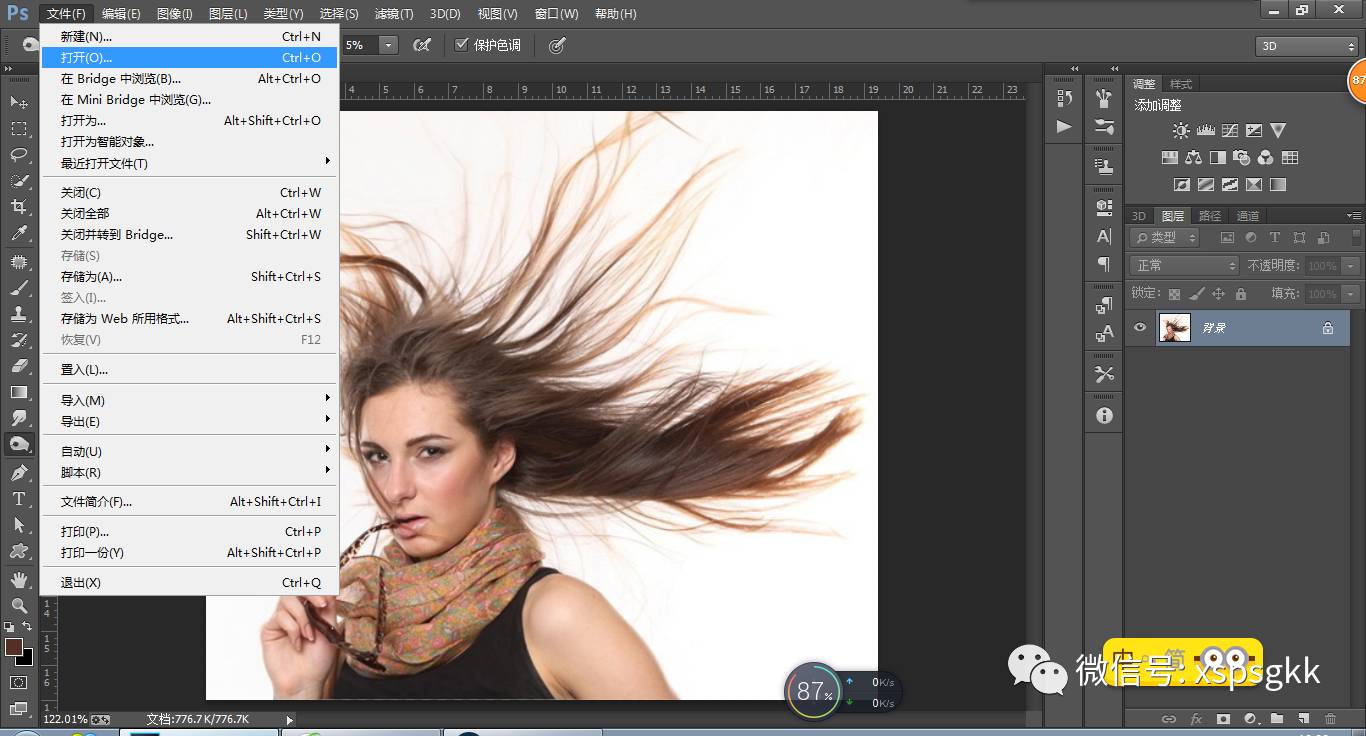This screenshot has width=1366, height=736.
Task: Toggle lock transparent pixels
Action: [1174, 294]
